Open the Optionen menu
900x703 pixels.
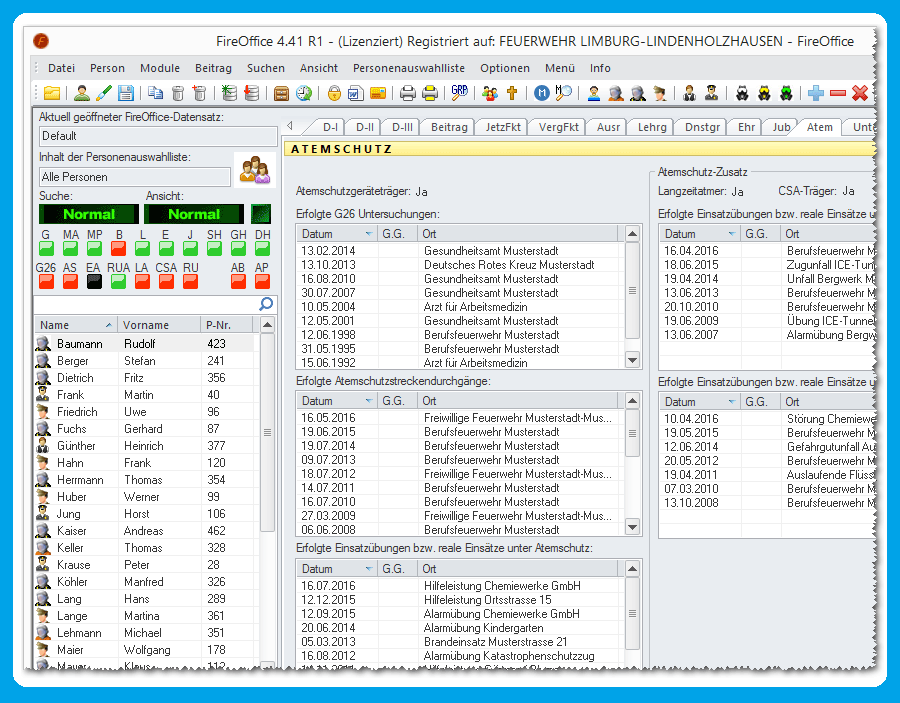click(505, 68)
